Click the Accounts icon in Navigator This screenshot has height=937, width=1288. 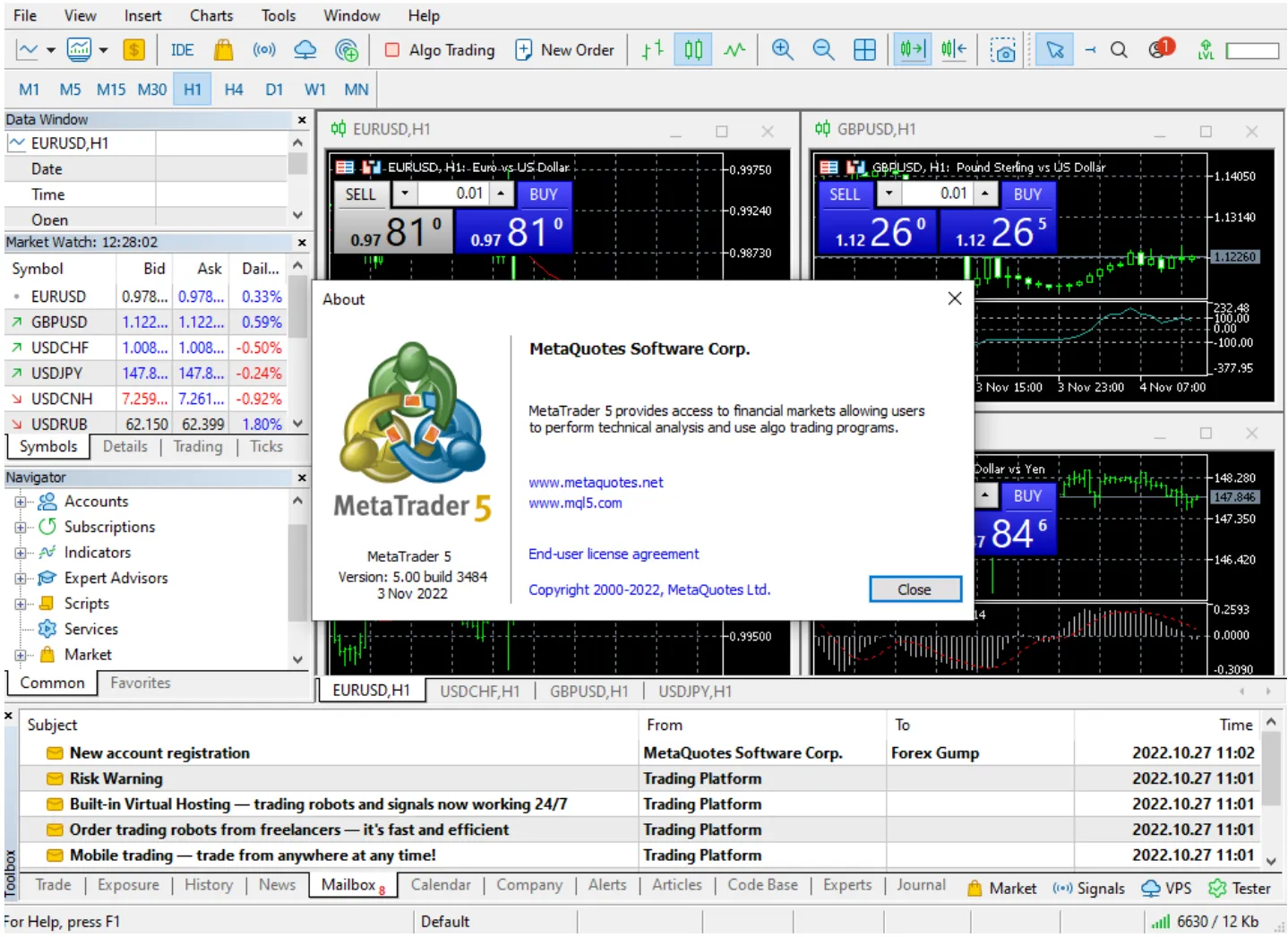point(47,502)
